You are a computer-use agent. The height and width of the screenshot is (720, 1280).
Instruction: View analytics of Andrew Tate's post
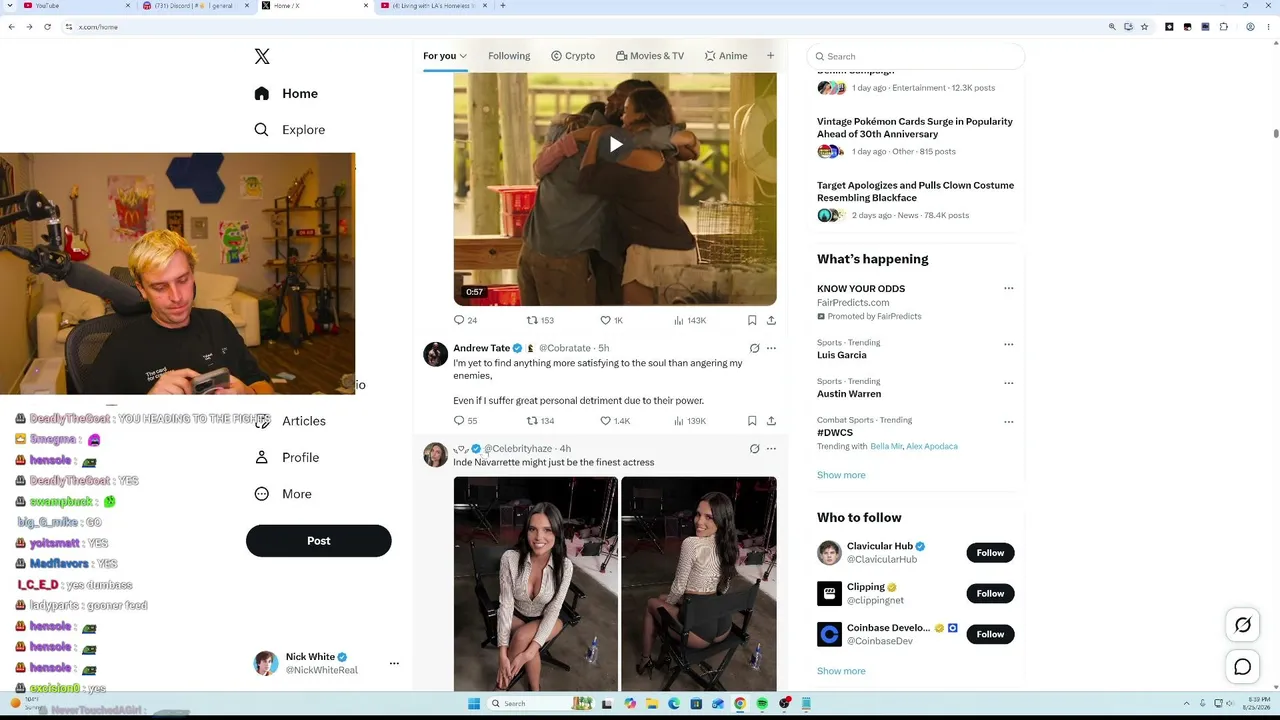(690, 421)
